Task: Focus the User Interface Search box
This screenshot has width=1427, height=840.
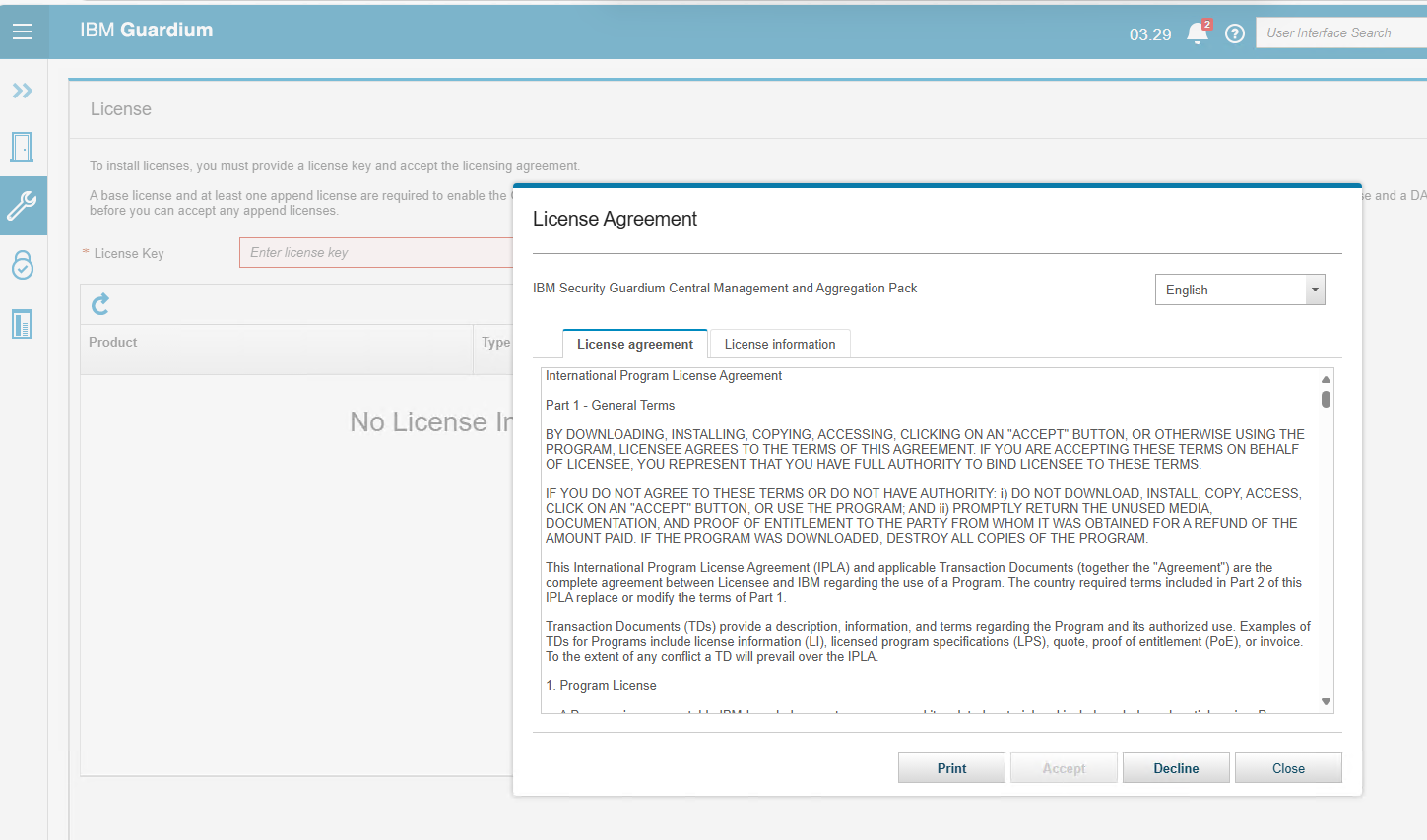Action: 1341,32
